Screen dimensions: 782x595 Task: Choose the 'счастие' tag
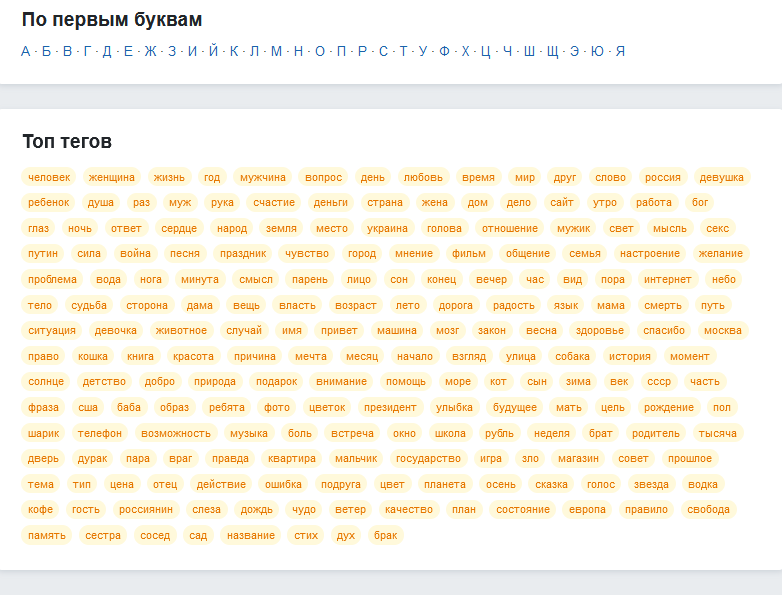click(274, 202)
